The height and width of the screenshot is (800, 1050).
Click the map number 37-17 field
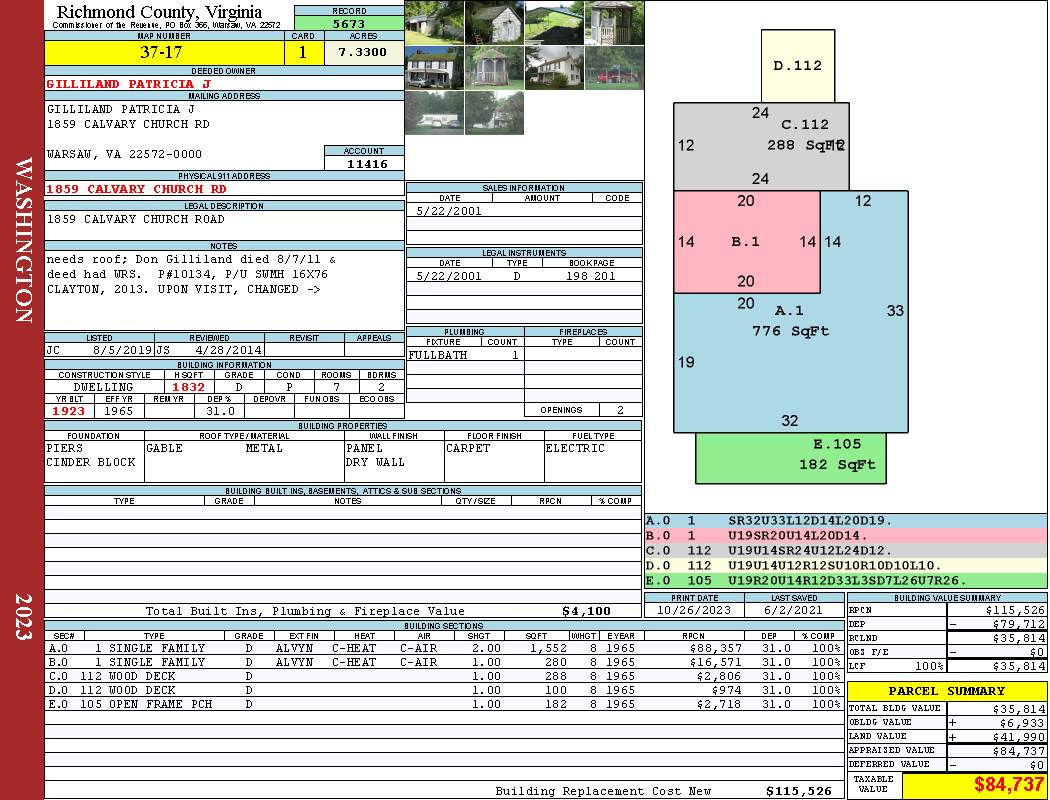pos(164,52)
